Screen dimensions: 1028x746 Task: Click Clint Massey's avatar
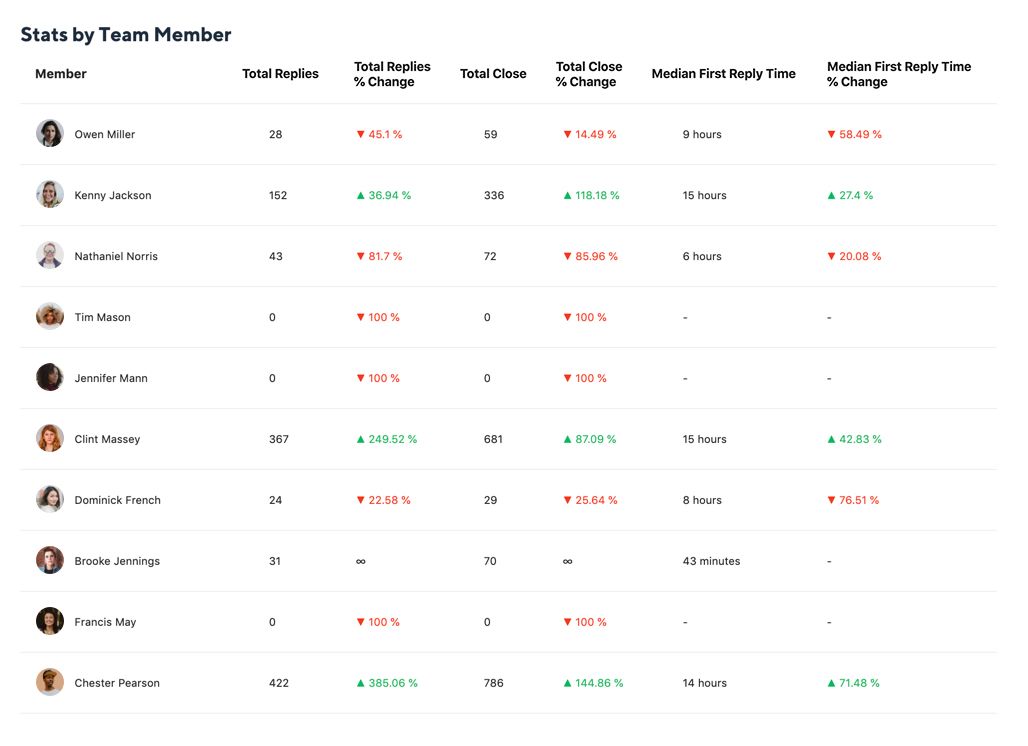click(x=50, y=438)
